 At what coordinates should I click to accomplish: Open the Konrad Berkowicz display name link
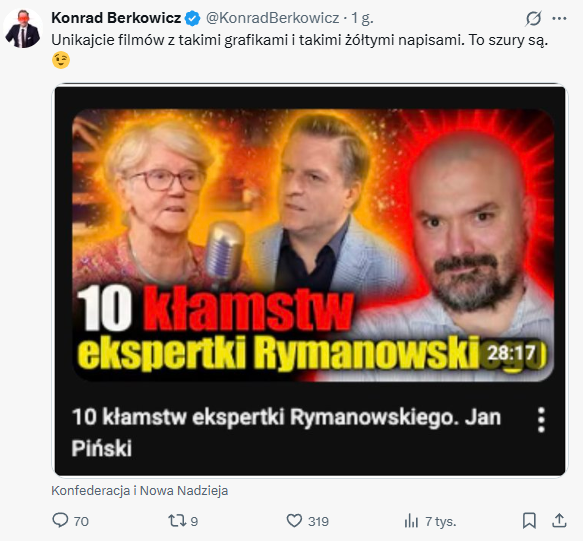click(x=116, y=18)
